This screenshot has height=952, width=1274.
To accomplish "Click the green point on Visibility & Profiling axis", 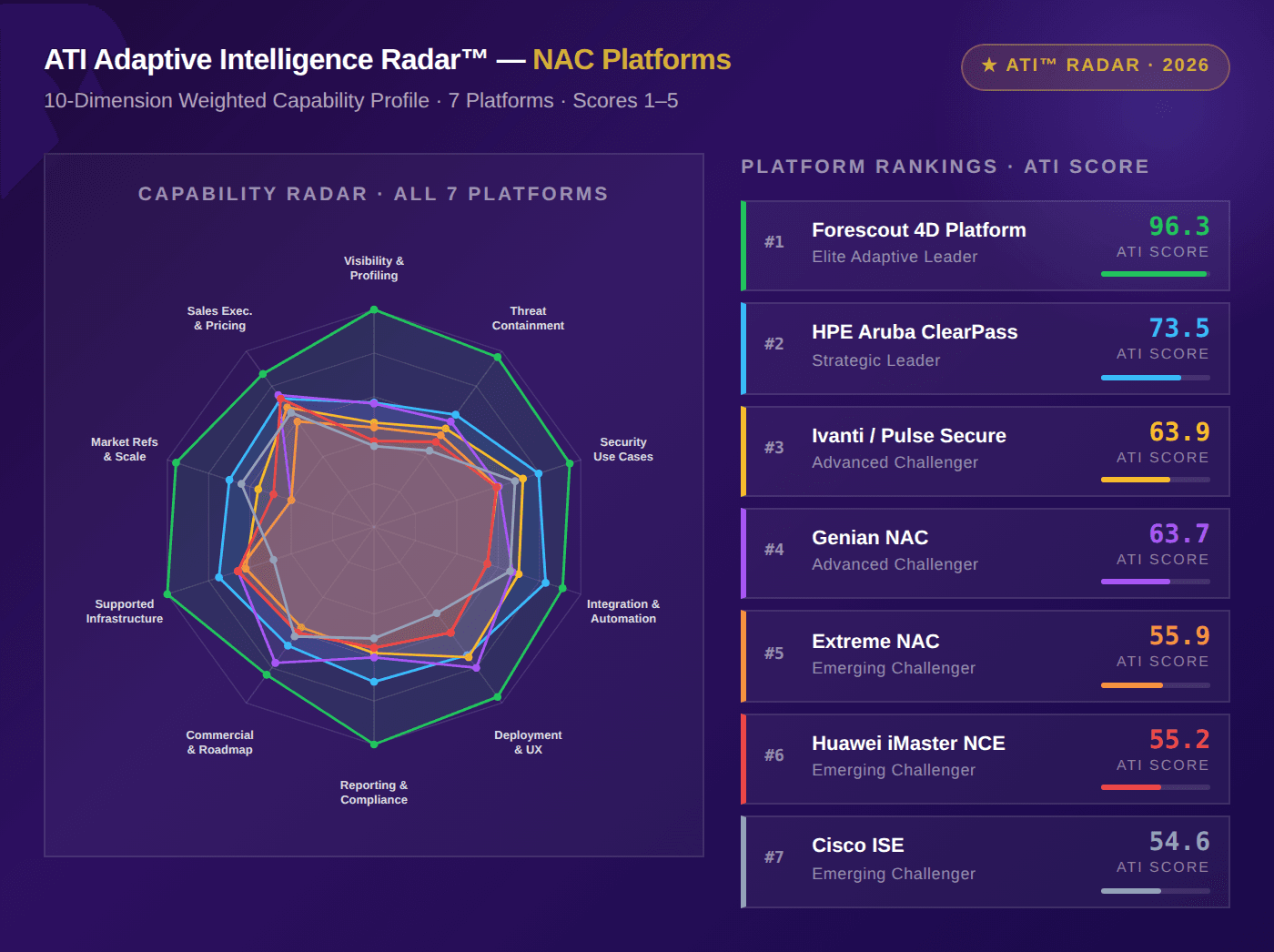I will click(x=374, y=310).
